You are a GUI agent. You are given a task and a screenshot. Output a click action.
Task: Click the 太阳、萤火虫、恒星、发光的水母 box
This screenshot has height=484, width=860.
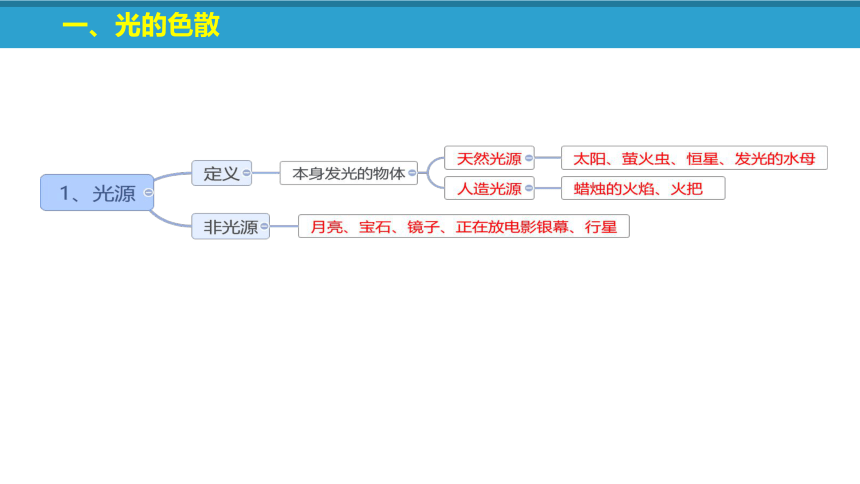point(694,158)
